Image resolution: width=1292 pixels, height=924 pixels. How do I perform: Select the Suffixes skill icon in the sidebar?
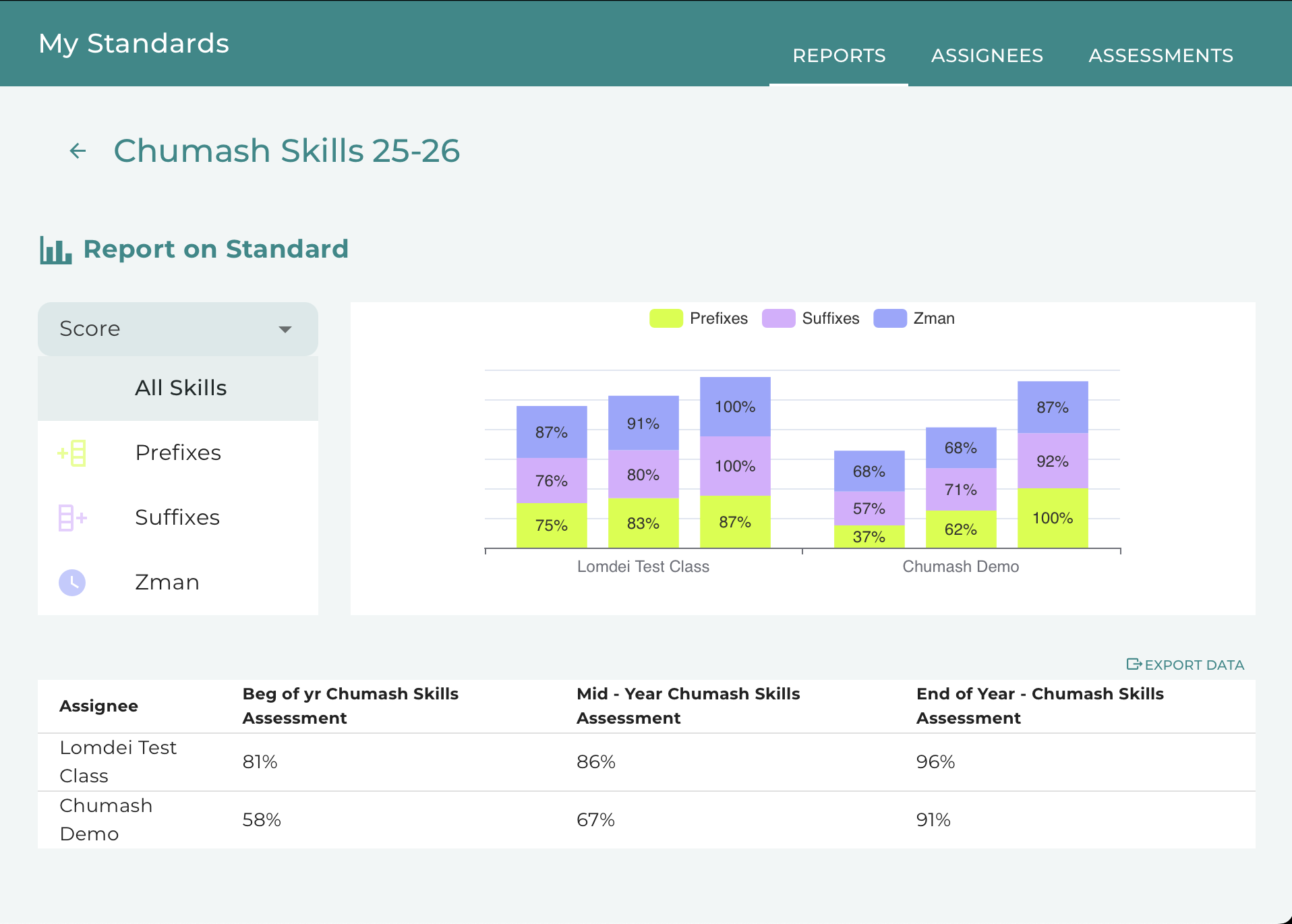click(72, 518)
